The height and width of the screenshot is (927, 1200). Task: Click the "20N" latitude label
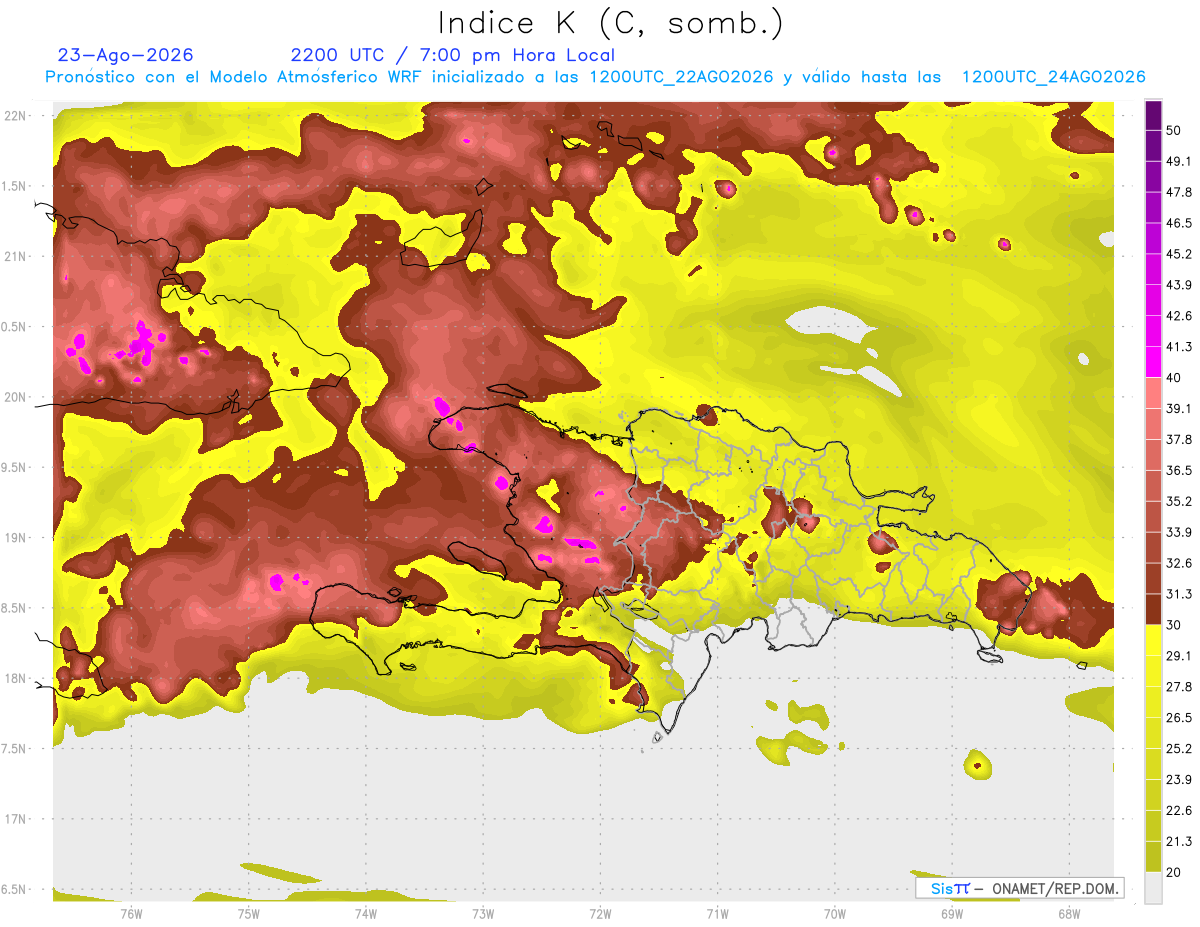click(x=17, y=398)
